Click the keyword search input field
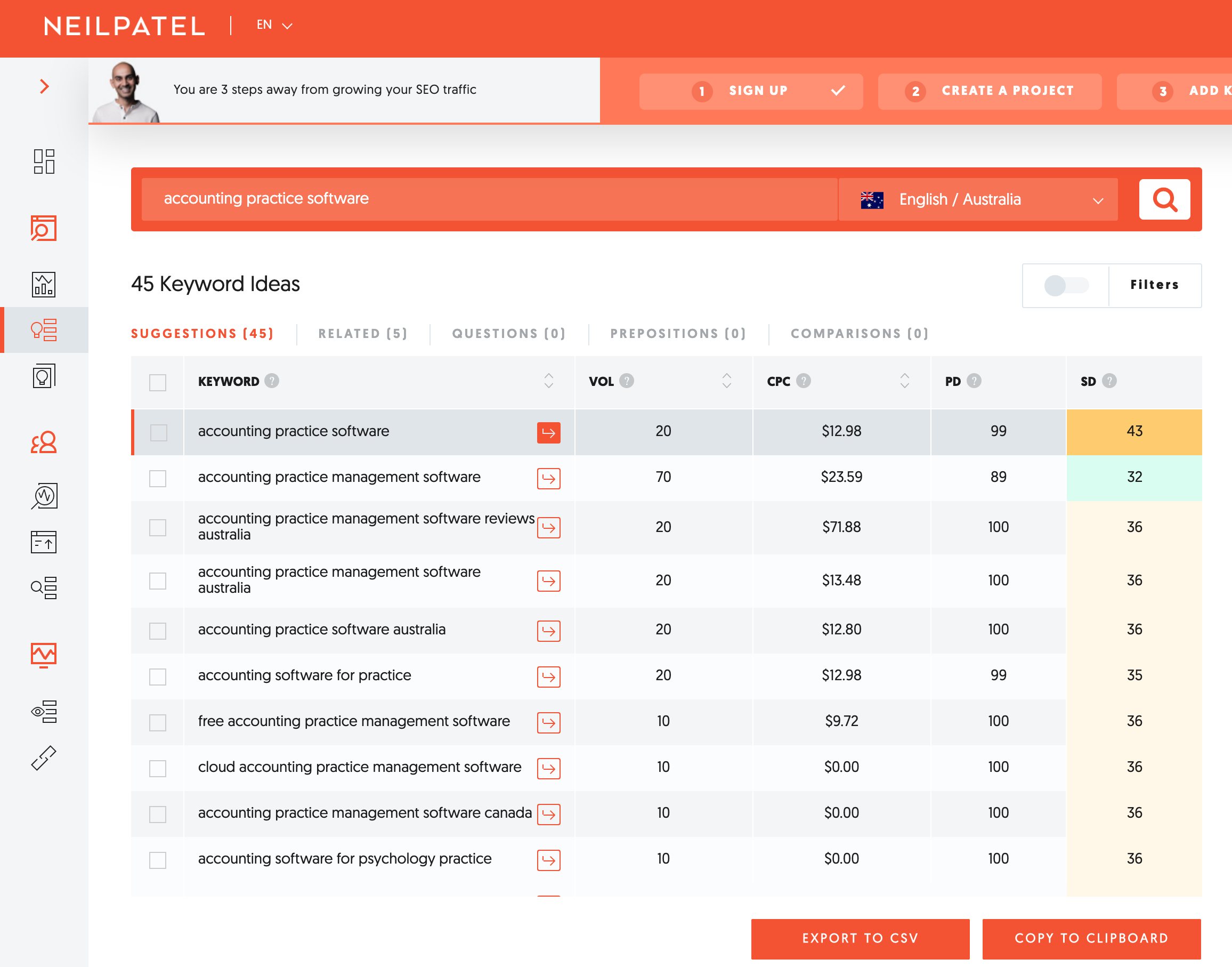1232x967 pixels. tap(489, 199)
